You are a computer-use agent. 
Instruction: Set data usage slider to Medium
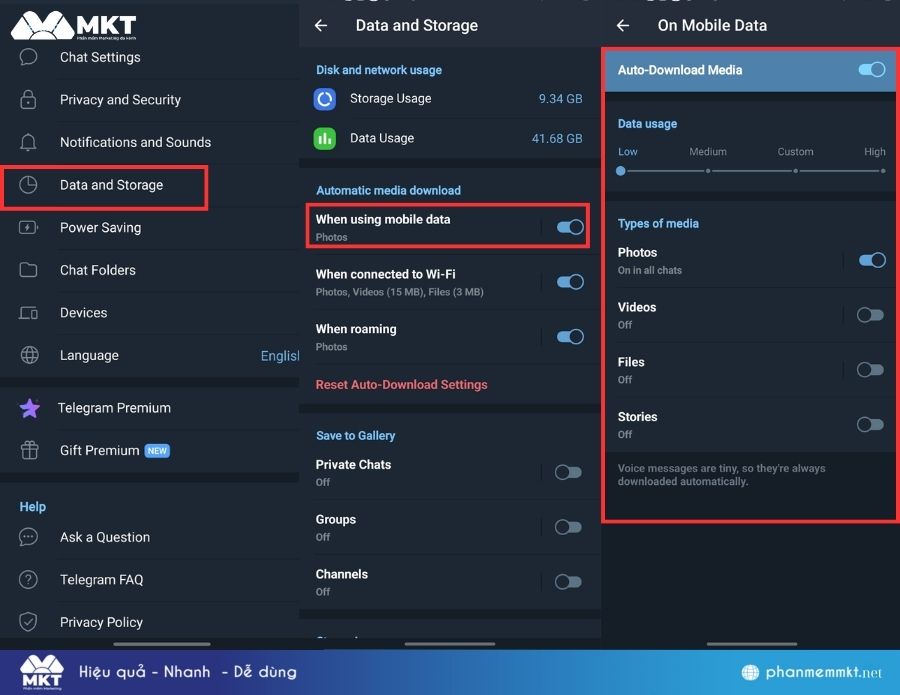[x=708, y=171]
